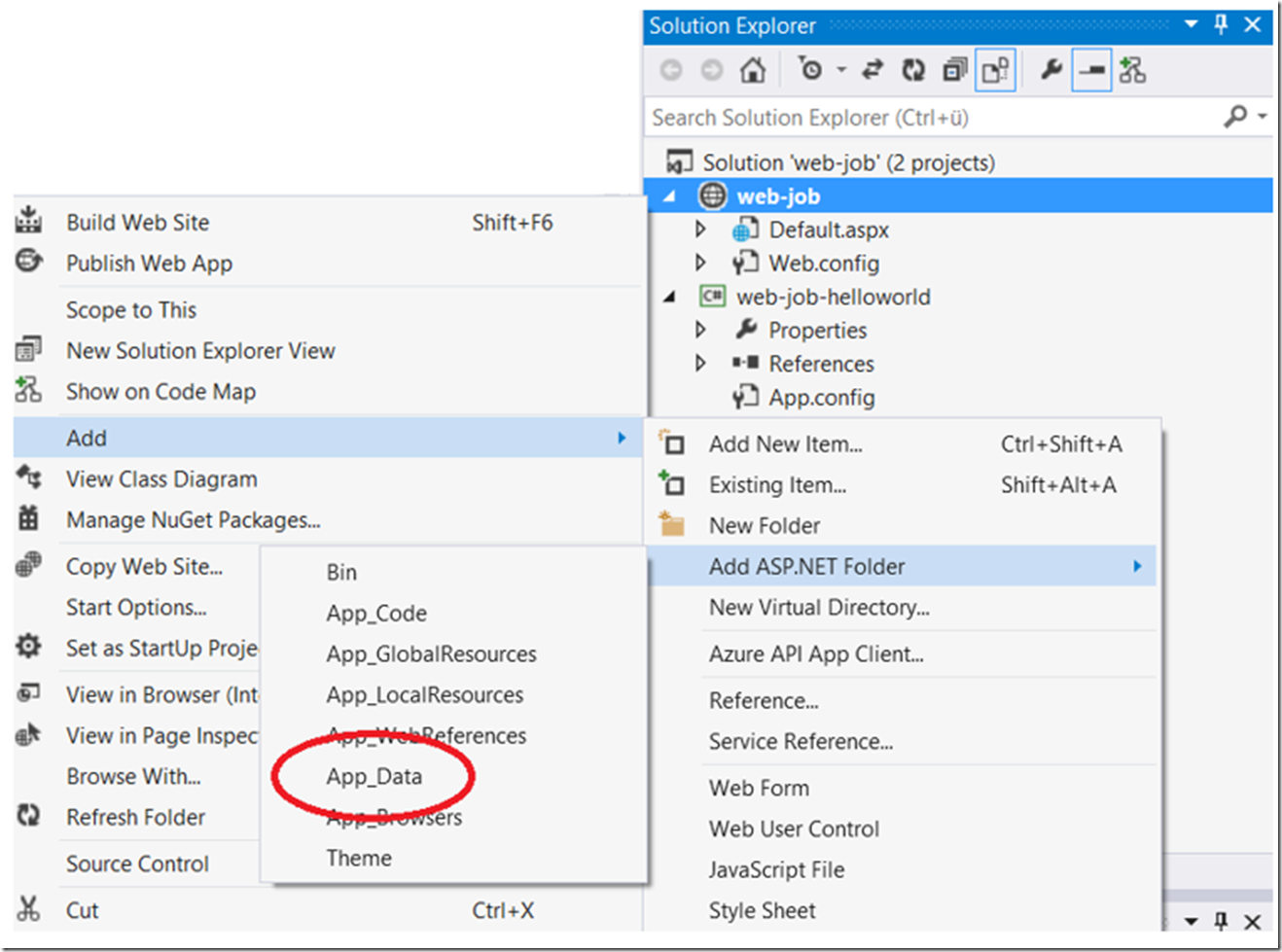
Task: Click the auto-hide pin on Solution Explorer
Action: coord(1222,24)
